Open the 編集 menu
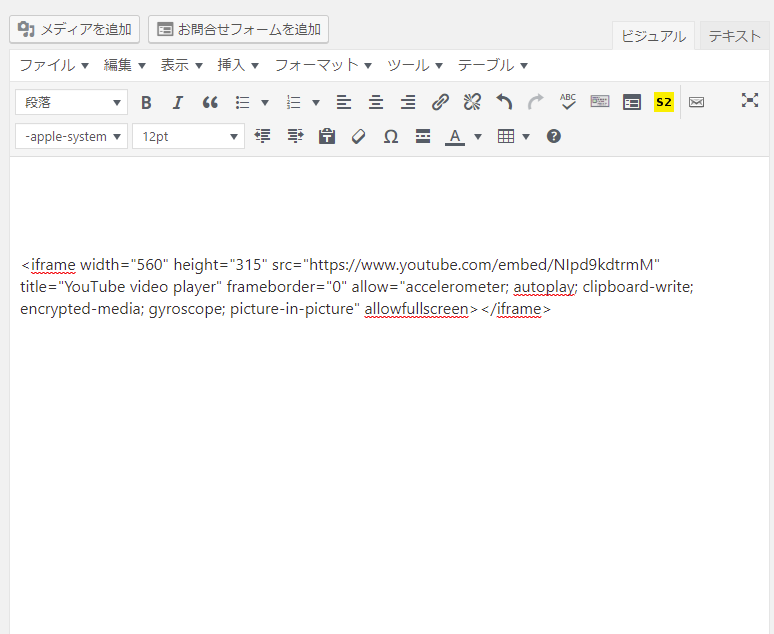This screenshot has height=634, width=774. pos(124,65)
